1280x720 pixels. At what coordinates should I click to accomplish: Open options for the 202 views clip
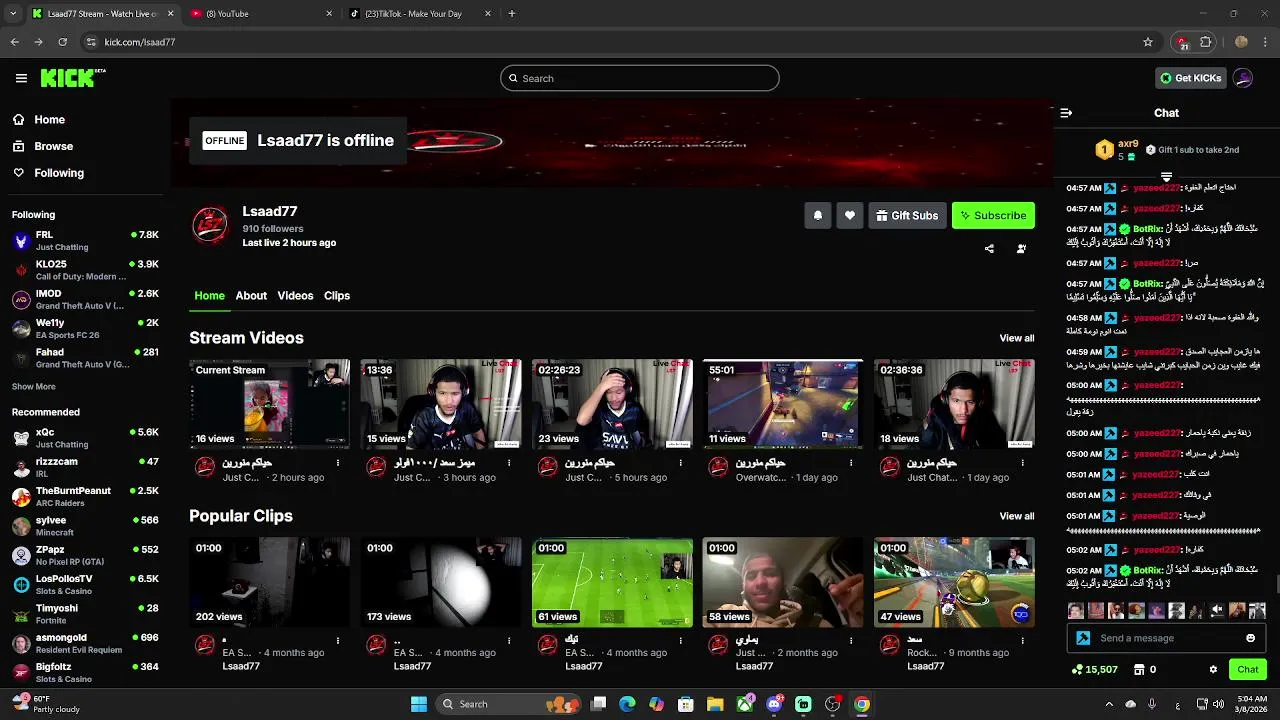coord(338,641)
